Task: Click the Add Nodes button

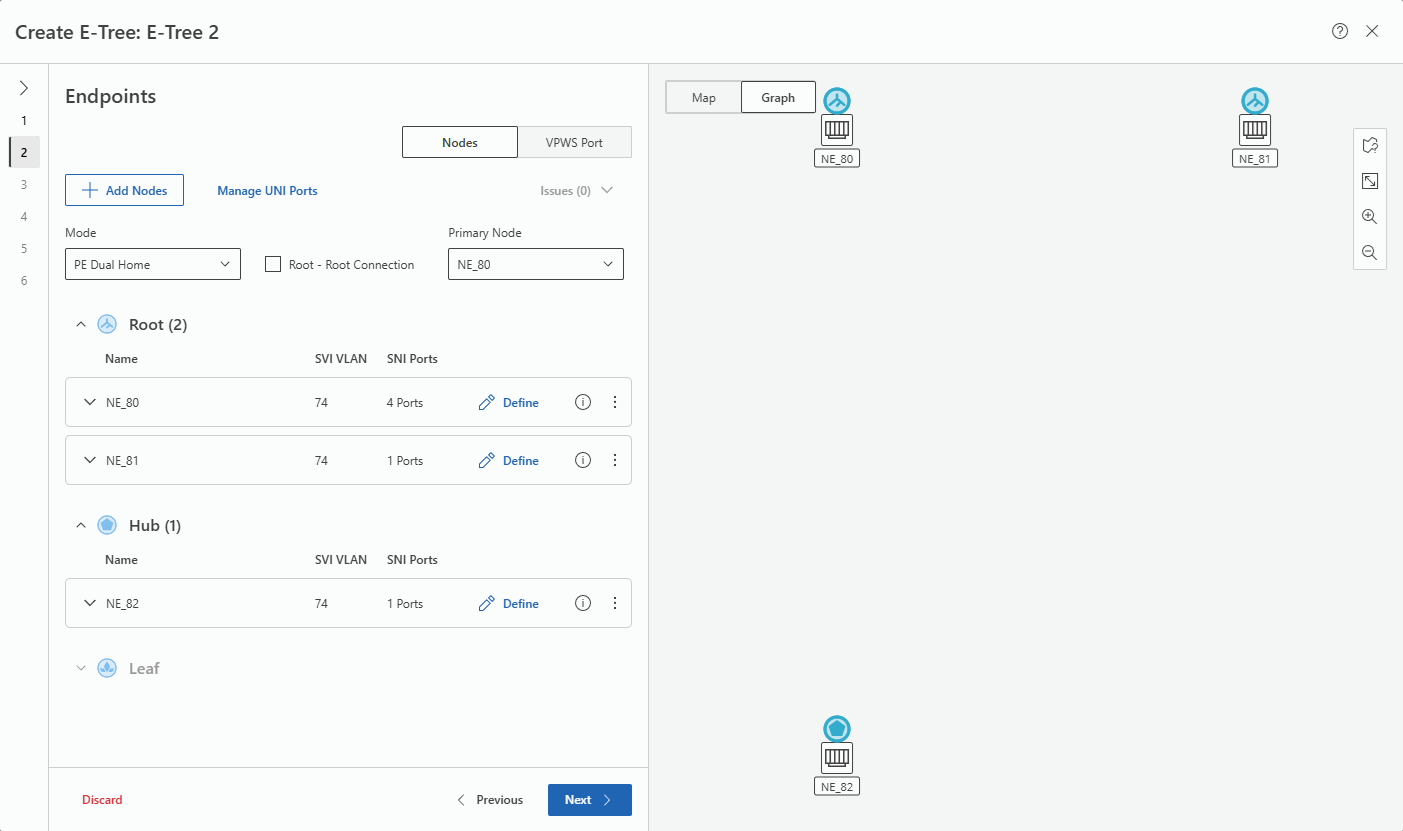Action: [x=124, y=190]
